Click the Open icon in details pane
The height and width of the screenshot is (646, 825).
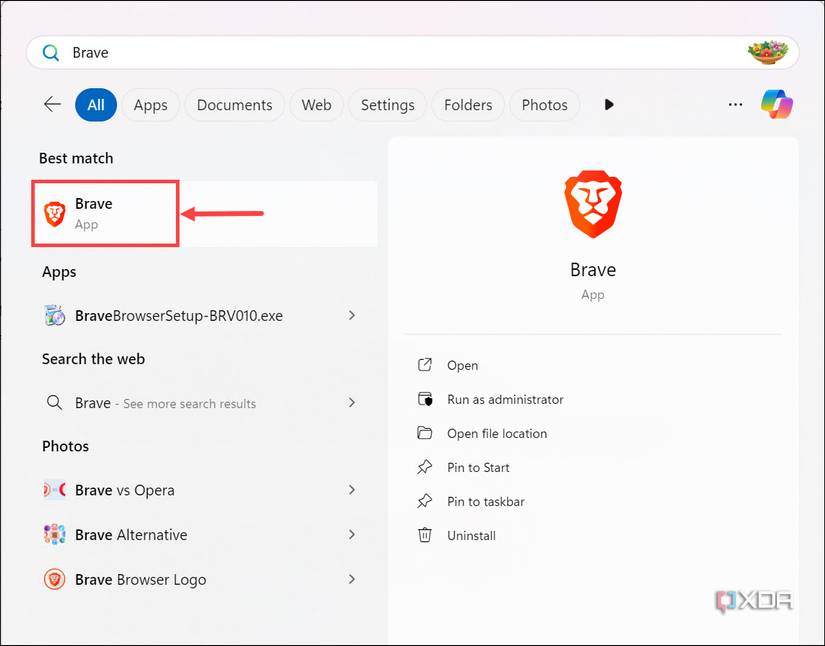425,365
